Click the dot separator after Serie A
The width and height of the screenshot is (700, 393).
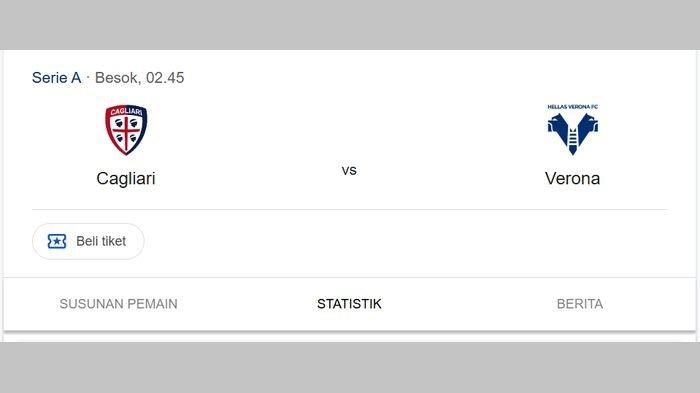click(x=88, y=78)
